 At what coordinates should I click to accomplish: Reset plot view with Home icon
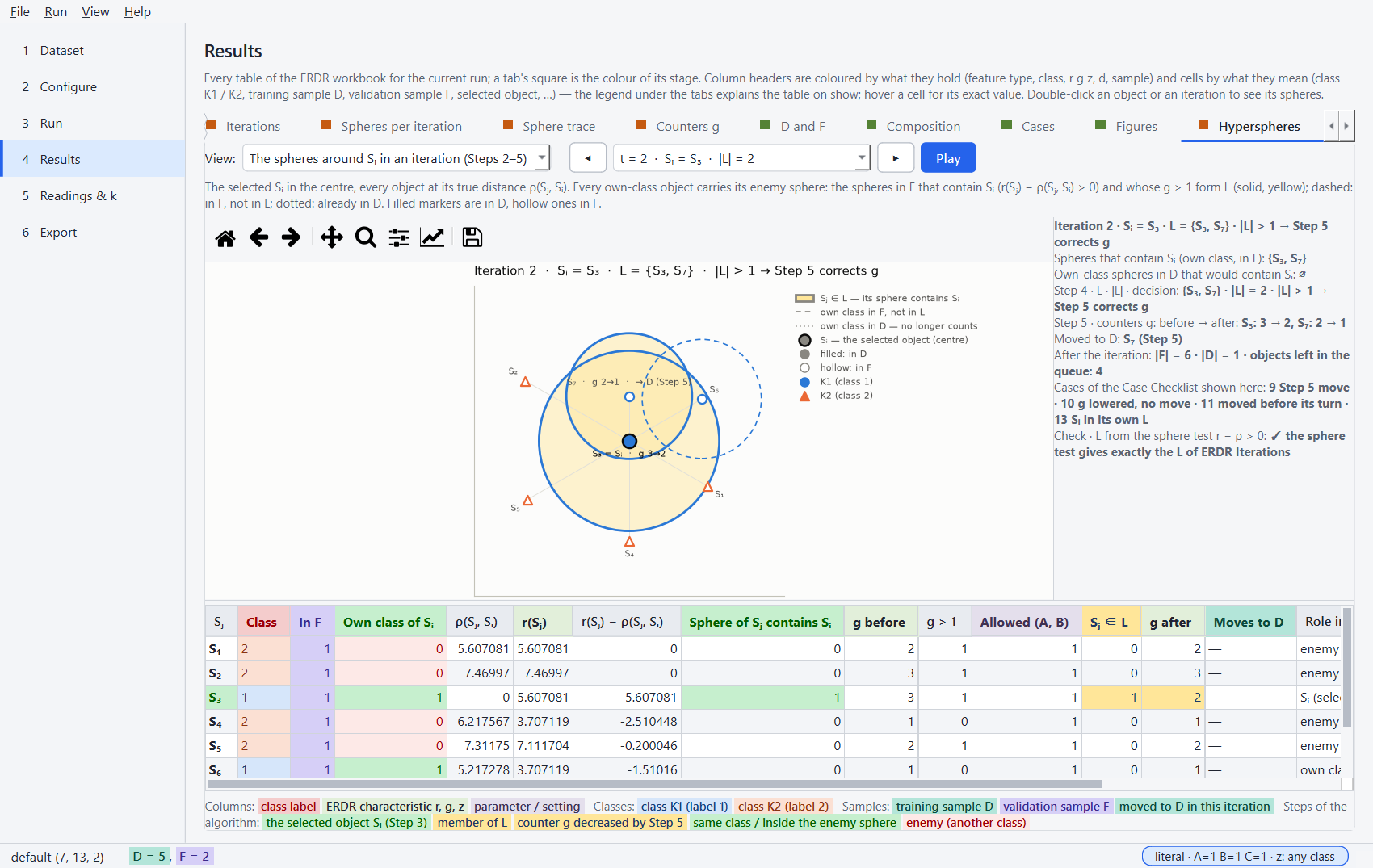(225, 237)
